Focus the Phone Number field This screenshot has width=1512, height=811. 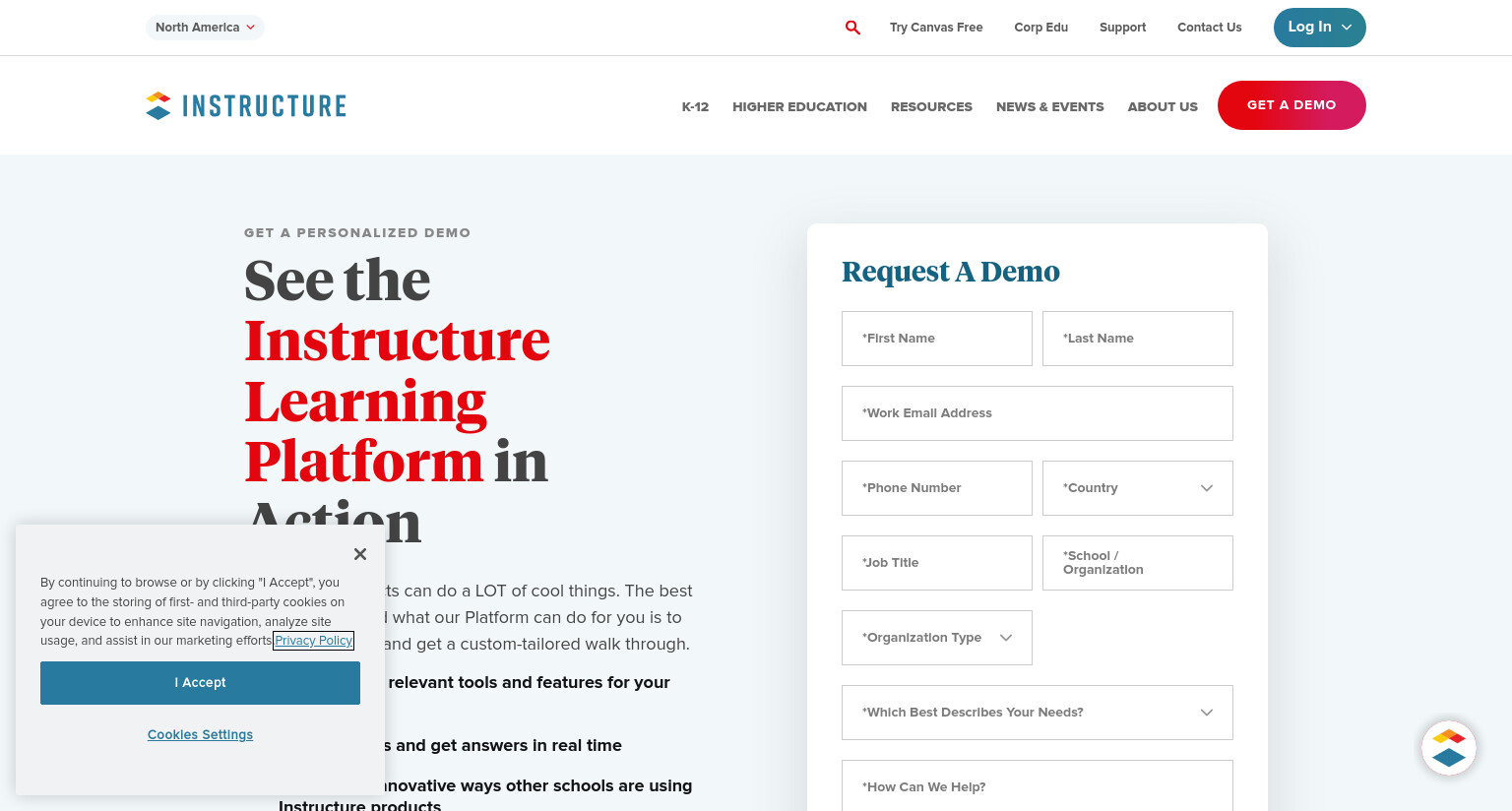(x=937, y=488)
